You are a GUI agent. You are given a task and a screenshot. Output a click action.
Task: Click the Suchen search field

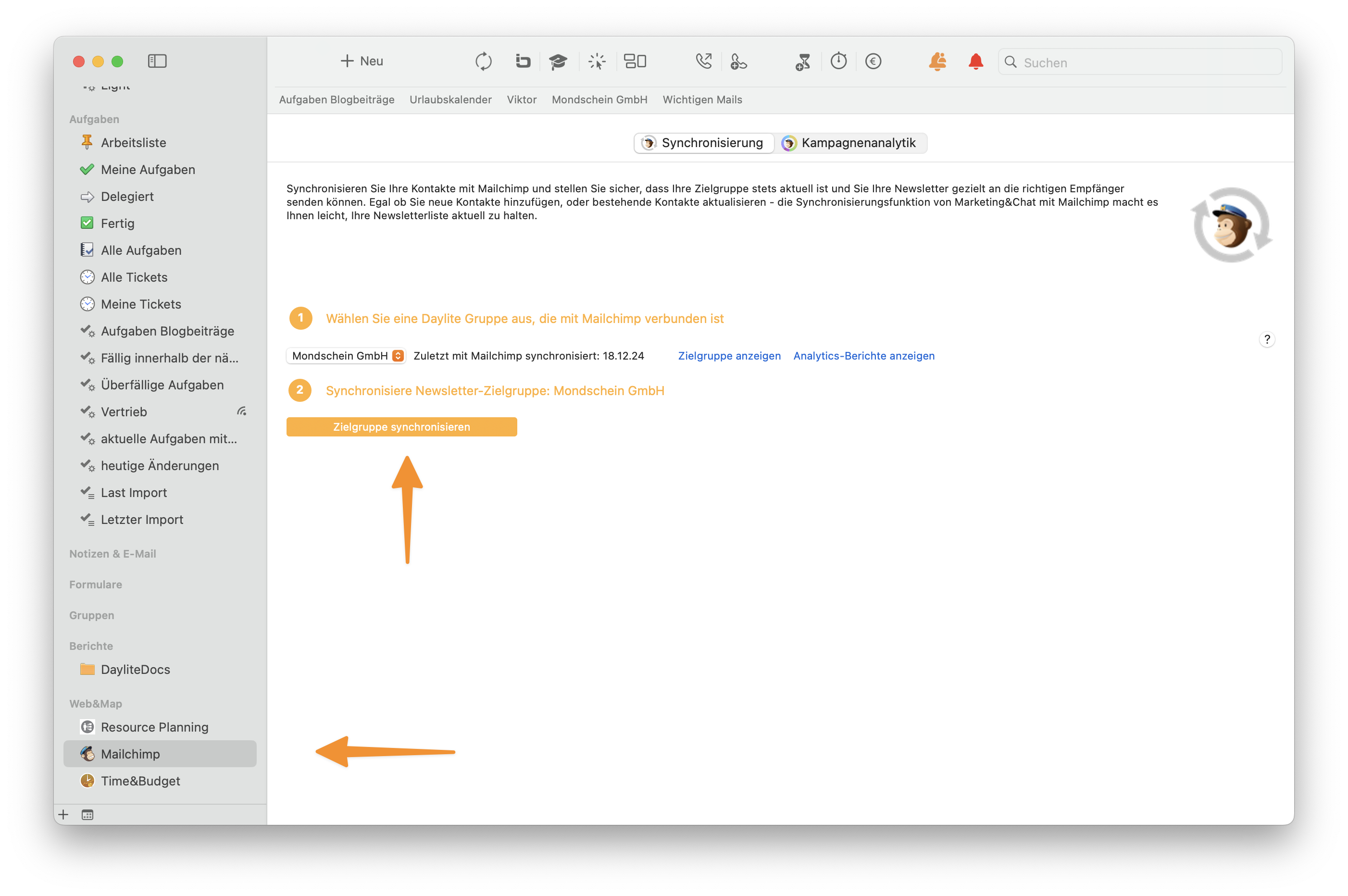[x=1140, y=62]
